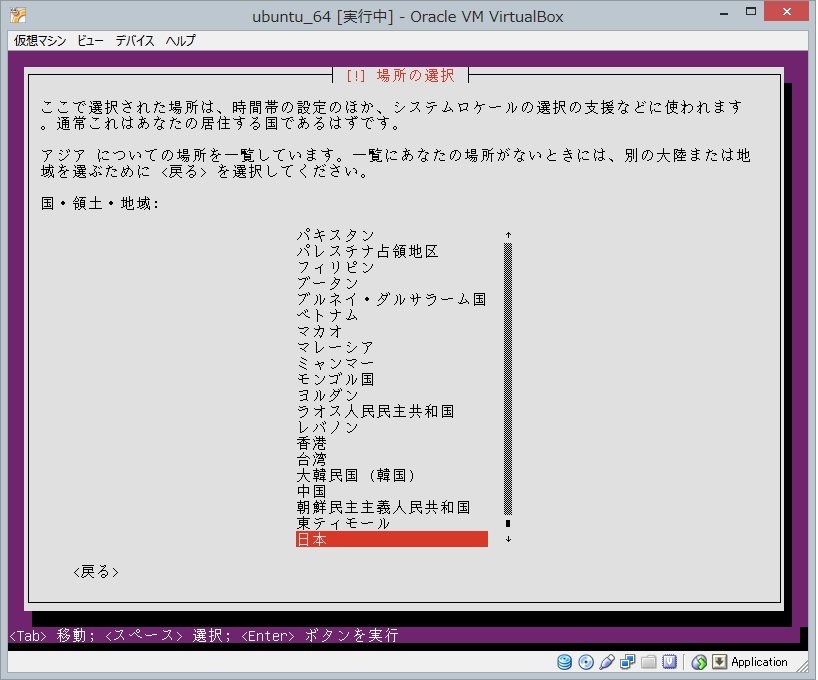This screenshot has width=818, height=680.
Task: Open the デバイス menu
Action: (x=135, y=41)
